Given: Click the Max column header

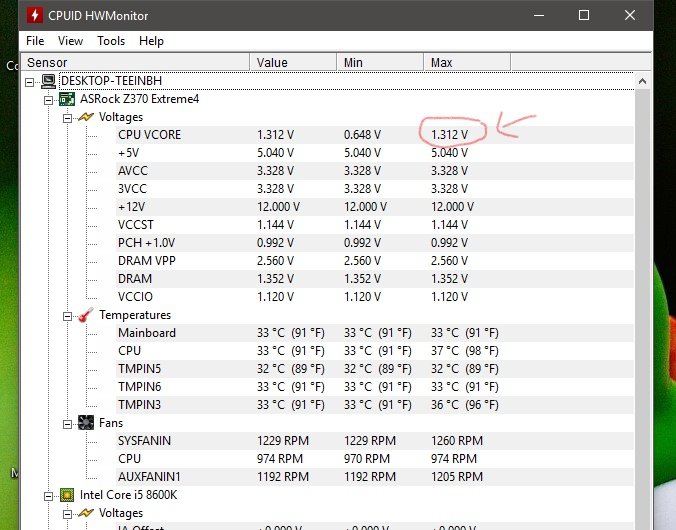Looking at the screenshot, I should coord(467,63).
